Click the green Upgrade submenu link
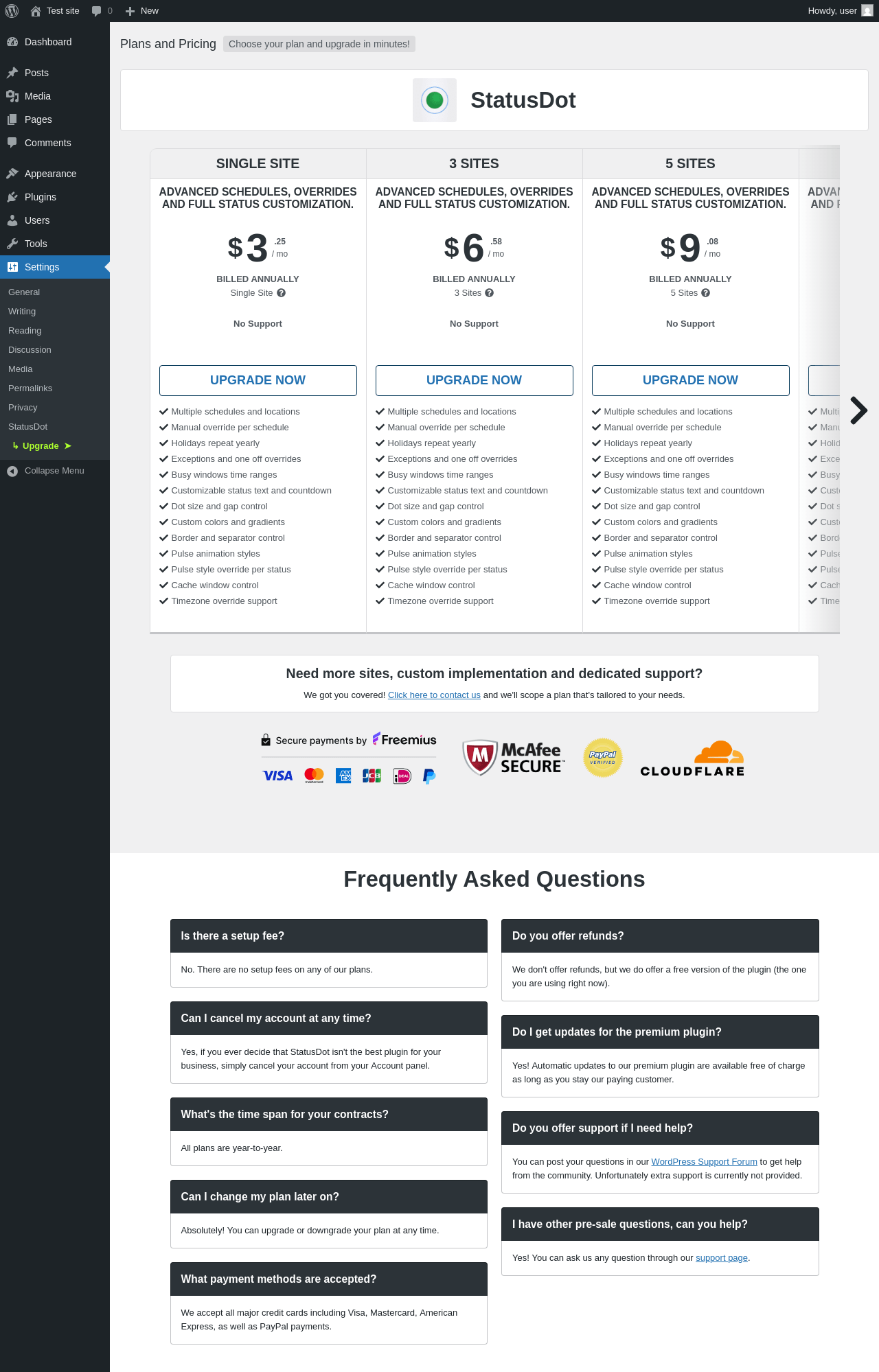This screenshot has height=1372, width=879. click(x=41, y=446)
